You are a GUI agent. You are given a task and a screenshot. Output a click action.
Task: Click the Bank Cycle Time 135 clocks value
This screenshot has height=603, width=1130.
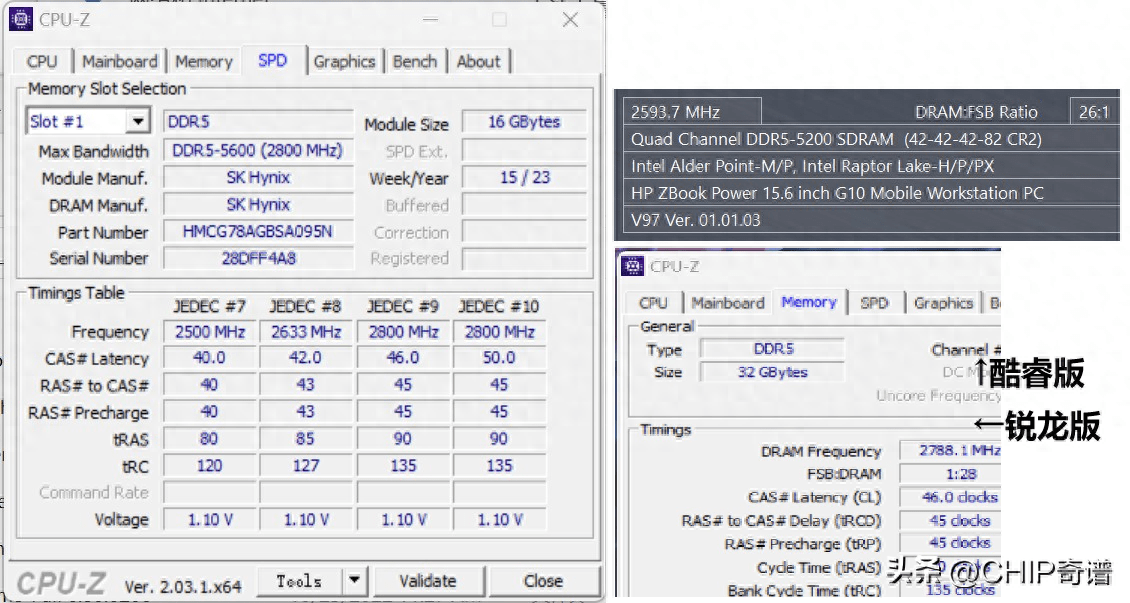point(951,590)
